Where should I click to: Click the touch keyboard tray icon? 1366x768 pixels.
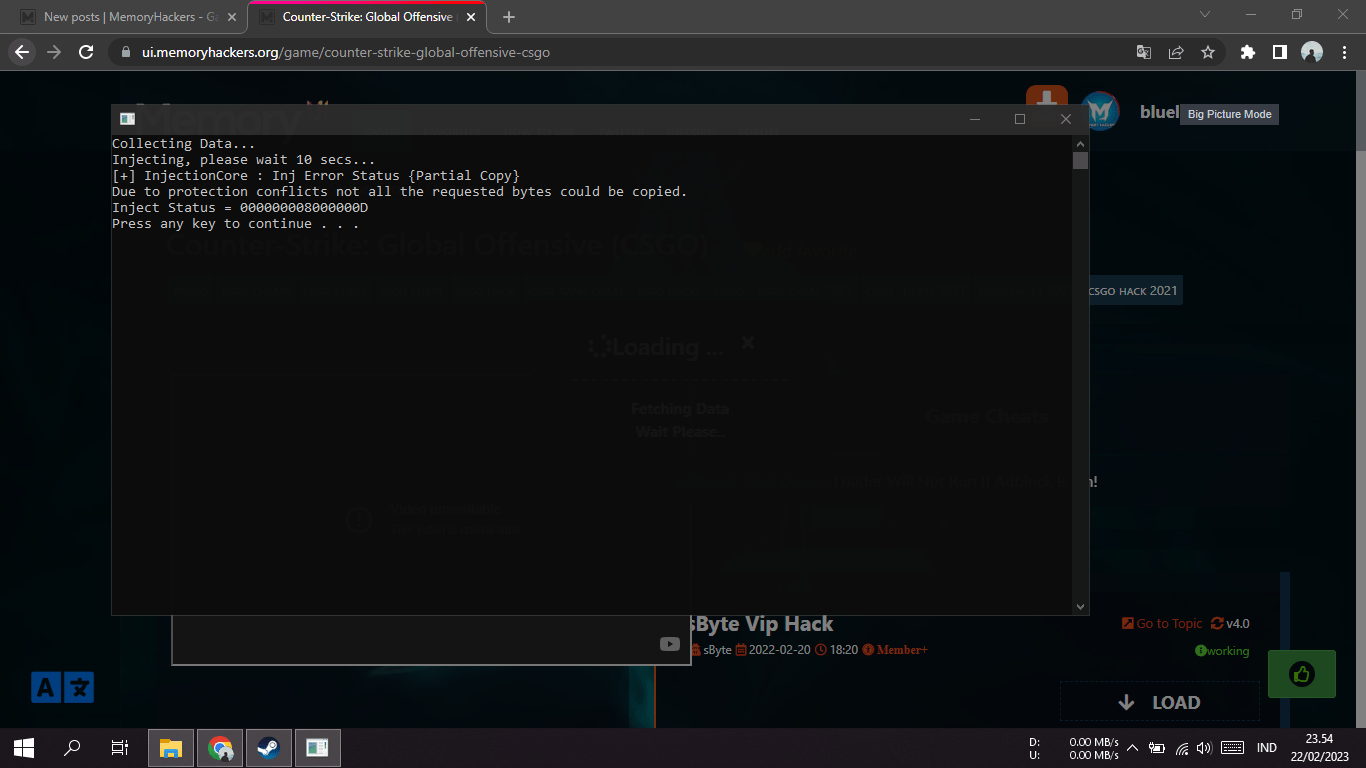click(x=1232, y=748)
